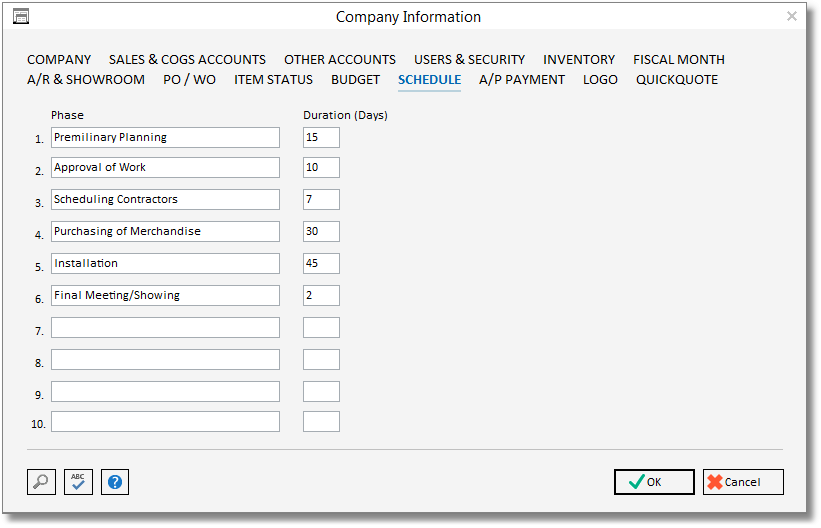Screen dimensions: 821x528
Task: Click the Phase column label
Action: pyautogui.click(x=68, y=115)
